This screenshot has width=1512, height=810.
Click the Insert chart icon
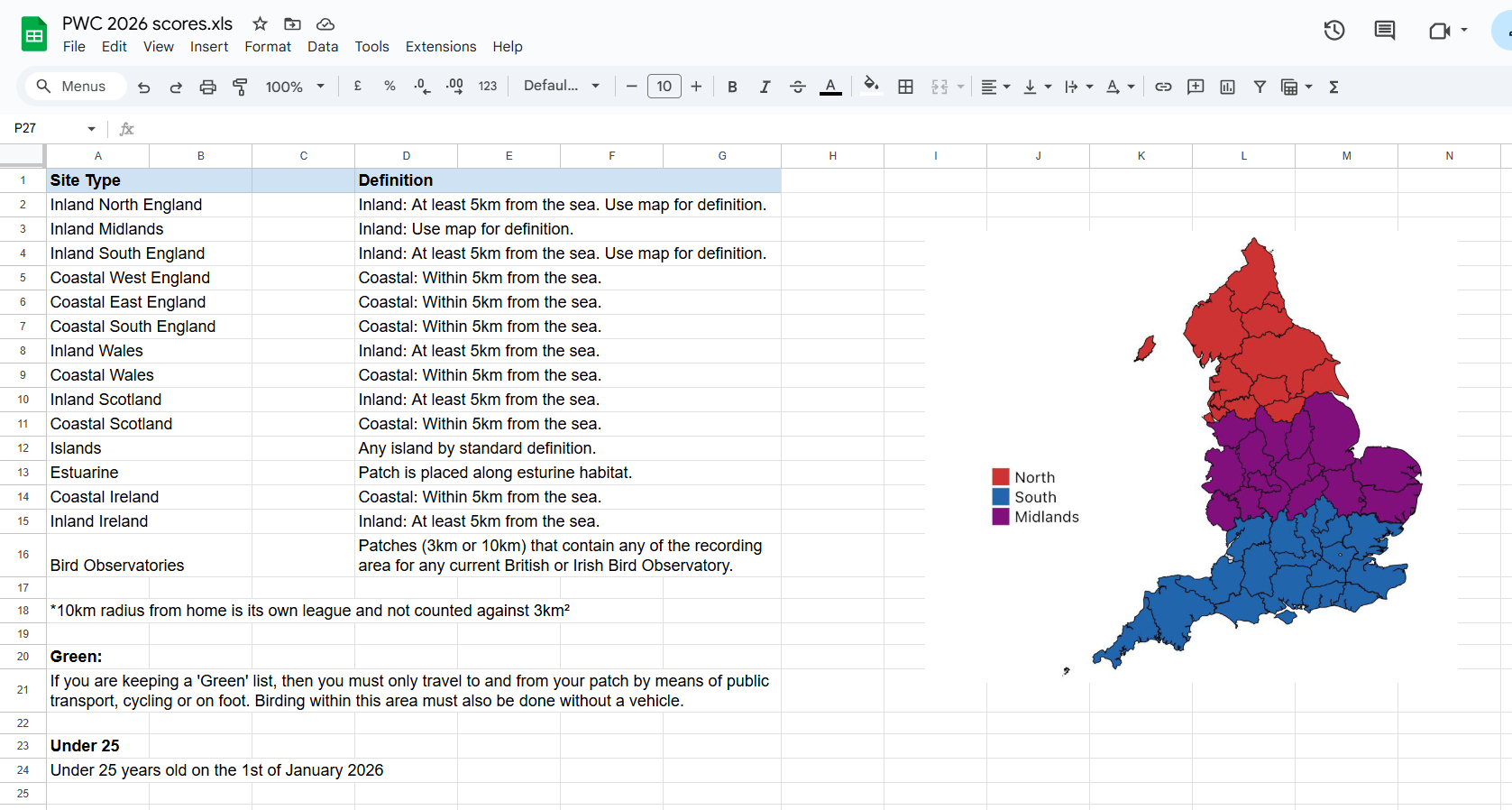click(x=1227, y=87)
